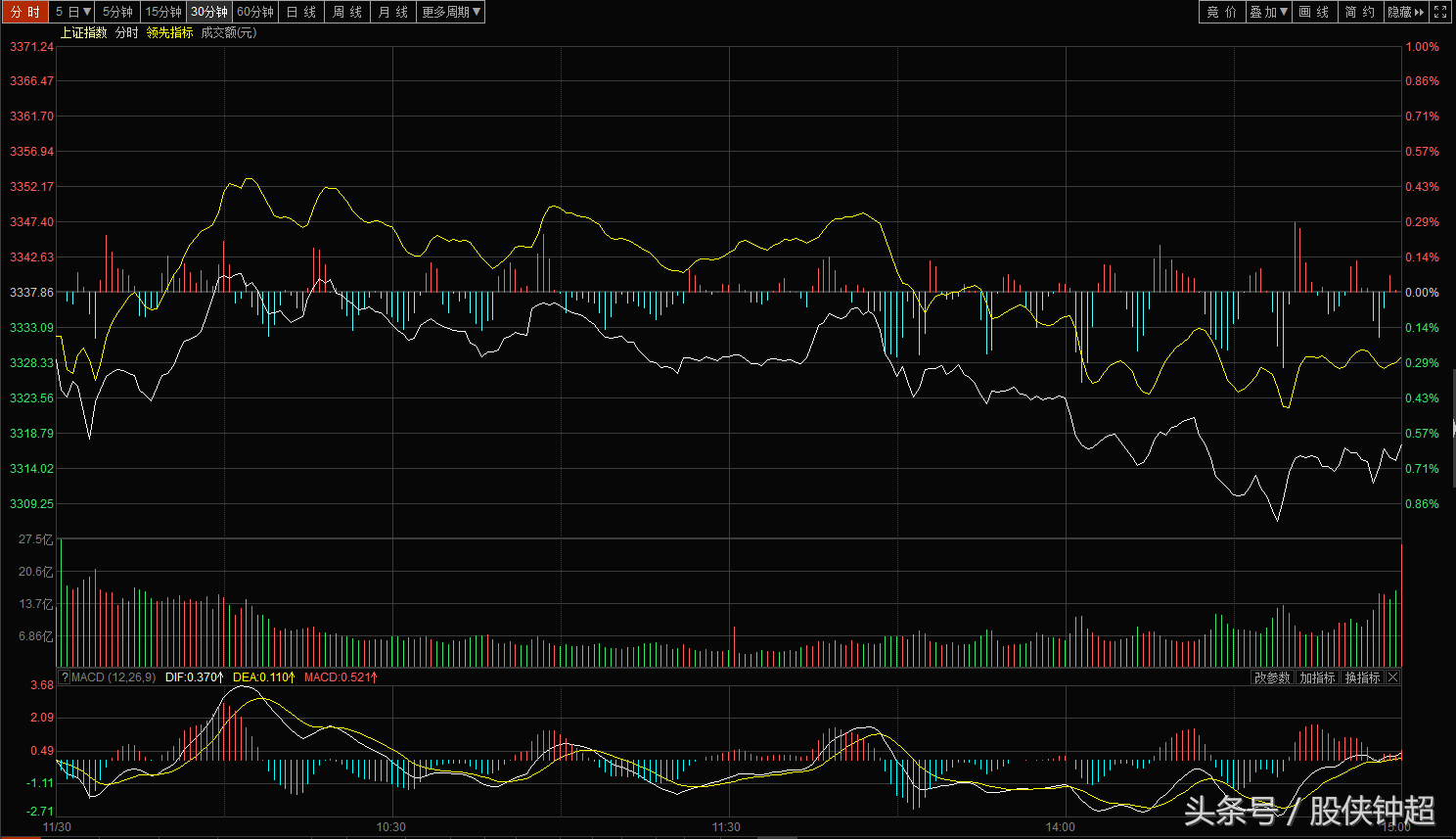
Task: Click the 3371.24 top price label
Action: click(x=31, y=47)
